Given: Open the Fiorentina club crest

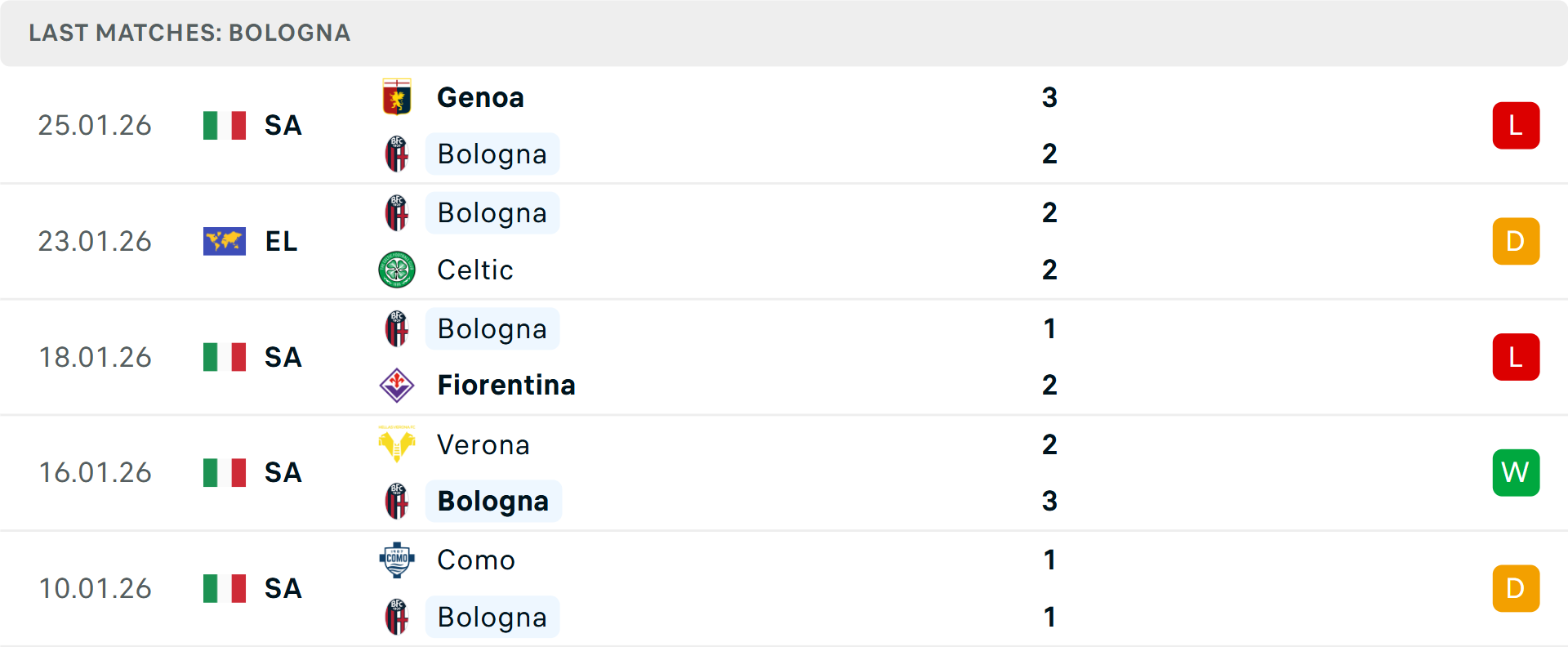Looking at the screenshot, I should [x=396, y=385].
